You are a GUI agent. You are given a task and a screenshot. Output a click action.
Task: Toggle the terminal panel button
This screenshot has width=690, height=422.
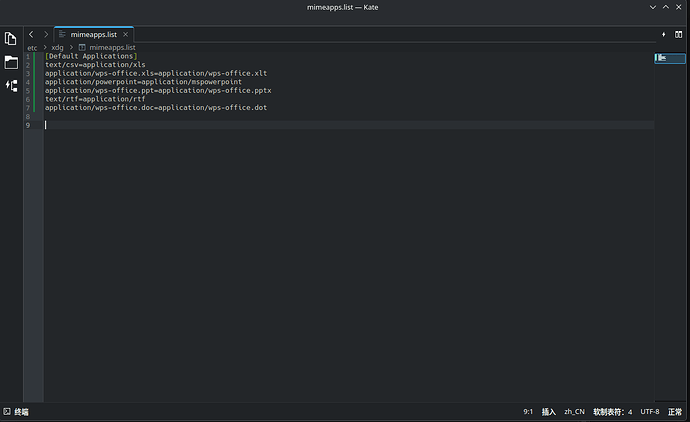click(x=16, y=412)
